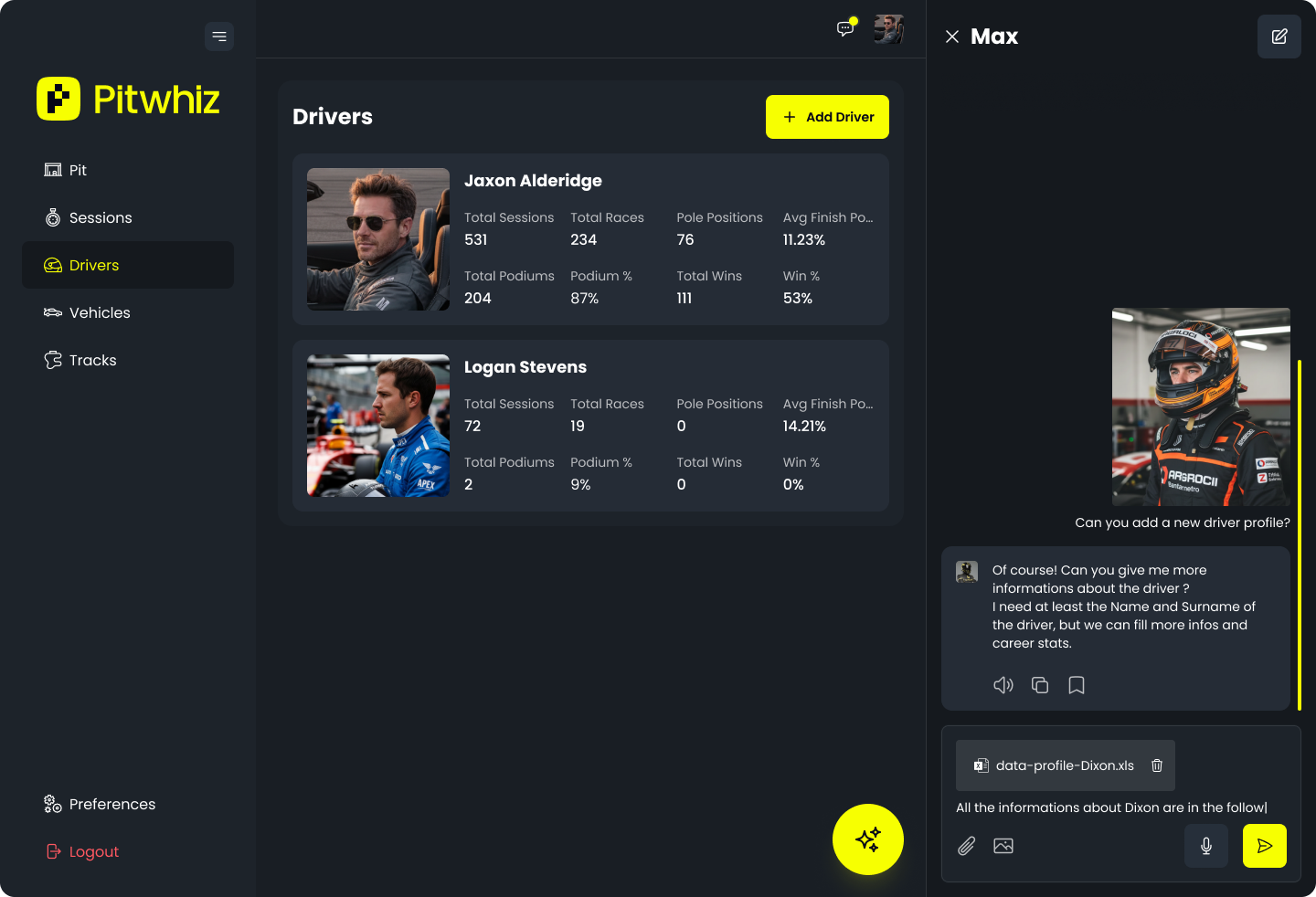The width and height of the screenshot is (1316, 897).
Task: Open the chat notifications icon
Action: [845, 29]
